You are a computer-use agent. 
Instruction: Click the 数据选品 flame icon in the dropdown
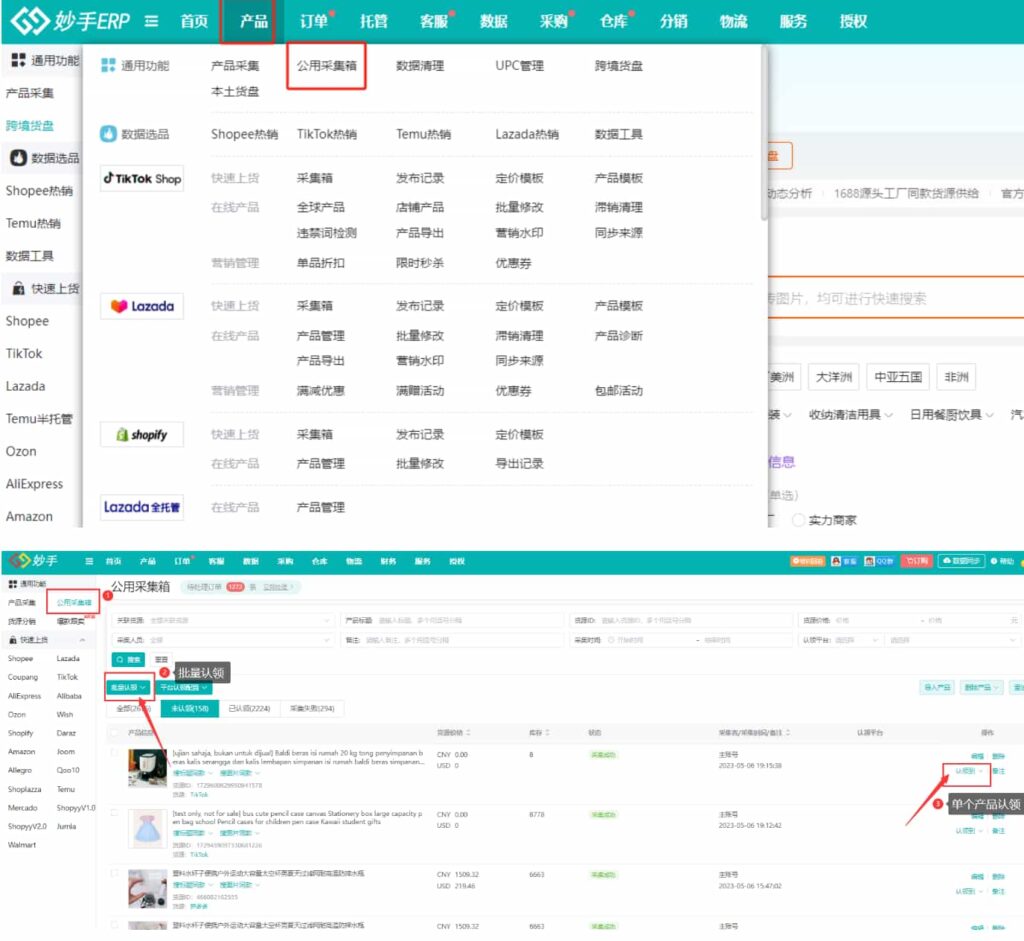(x=109, y=134)
